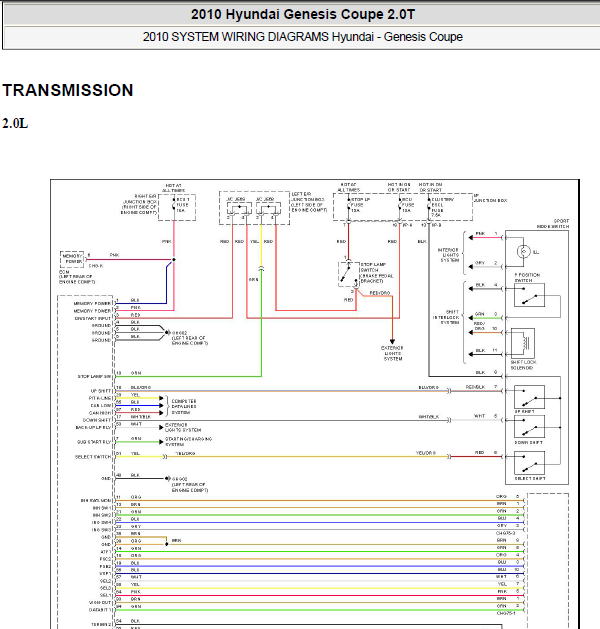The height and width of the screenshot is (629, 600).
Task: Click the '2010 Hyundai Genesis Coupe 2.0T' title
Action: (303, 14)
